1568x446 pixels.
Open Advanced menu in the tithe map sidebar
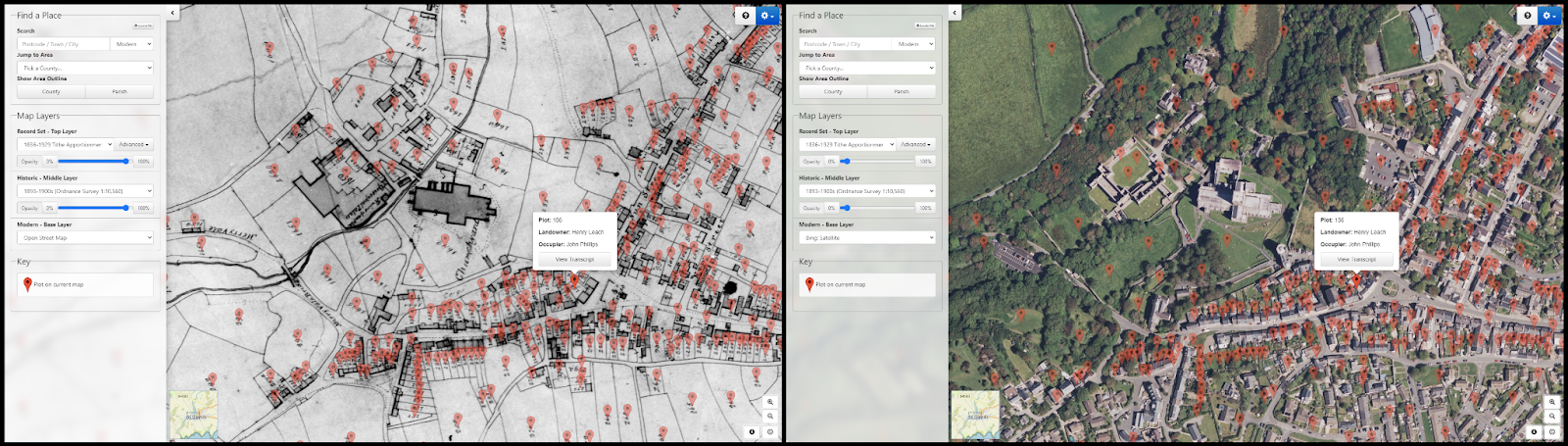(133, 144)
